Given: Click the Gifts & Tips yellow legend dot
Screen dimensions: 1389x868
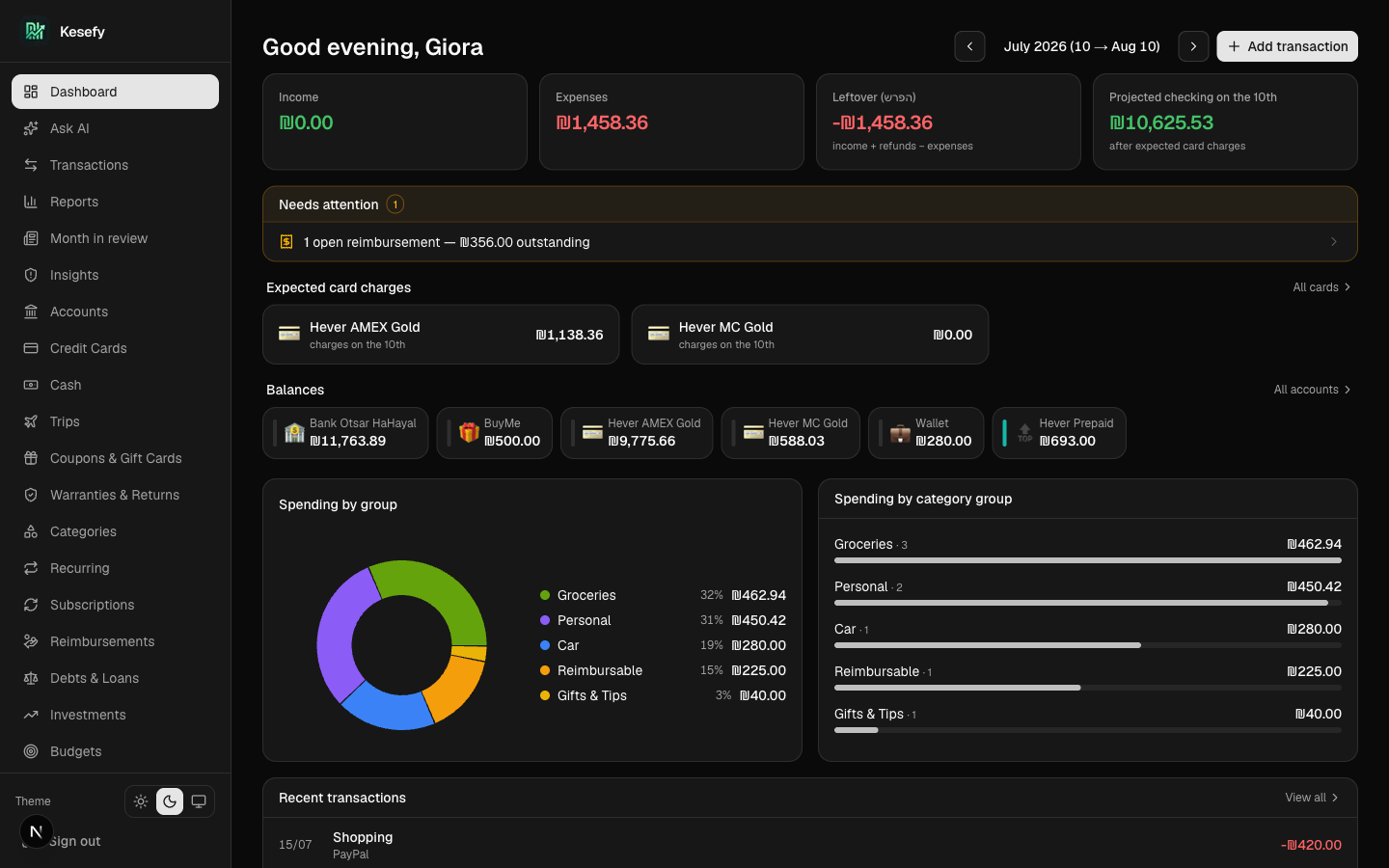Looking at the screenshot, I should click(x=545, y=695).
